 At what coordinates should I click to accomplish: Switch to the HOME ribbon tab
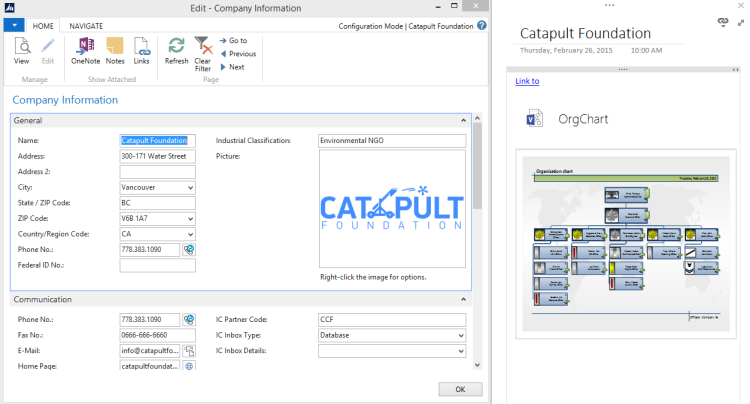[43, 26]
